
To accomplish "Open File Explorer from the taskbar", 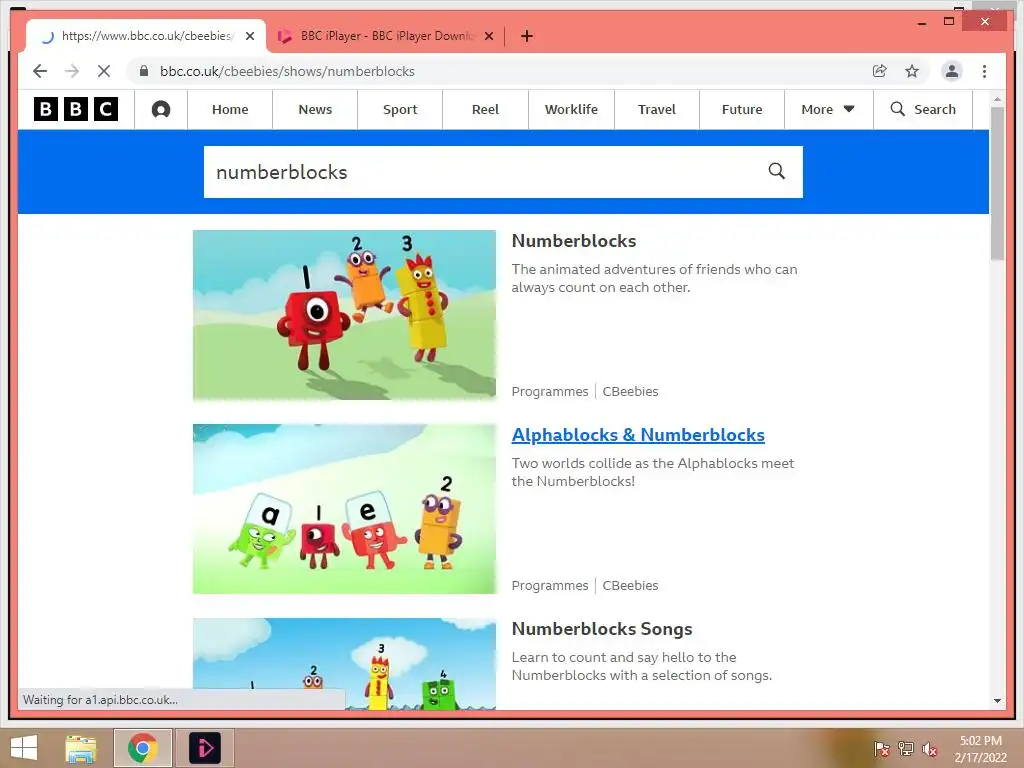I will pos(80,748).
